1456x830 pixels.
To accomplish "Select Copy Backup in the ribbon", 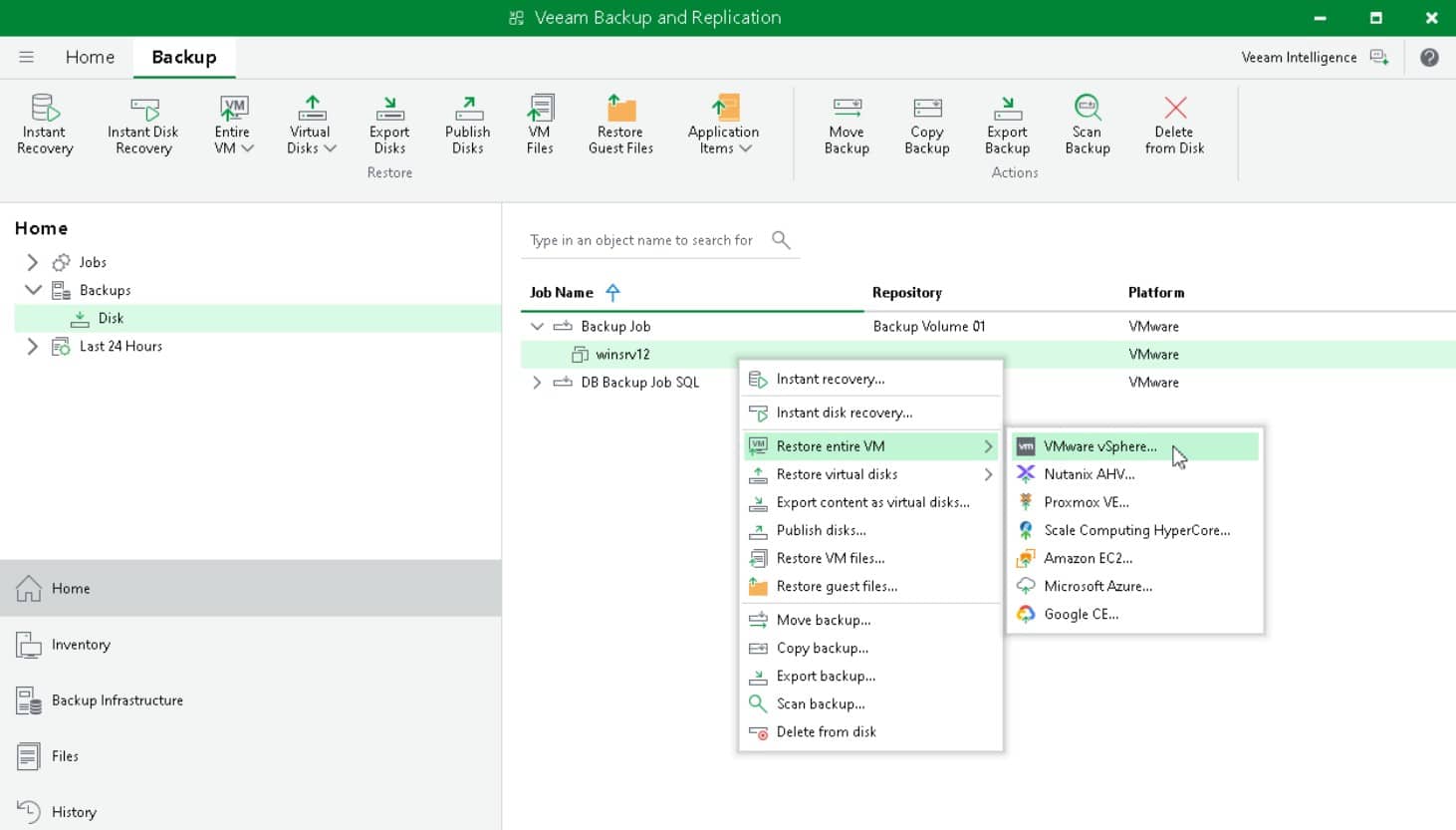I will coord(927,125).
